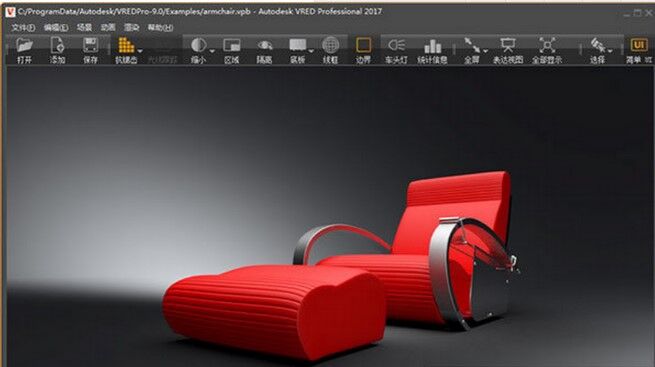Viewport: 655px width, 367px height.
Task: Click the Statistics (统计信息) bar chart icon
Action: tap(432, 46)
